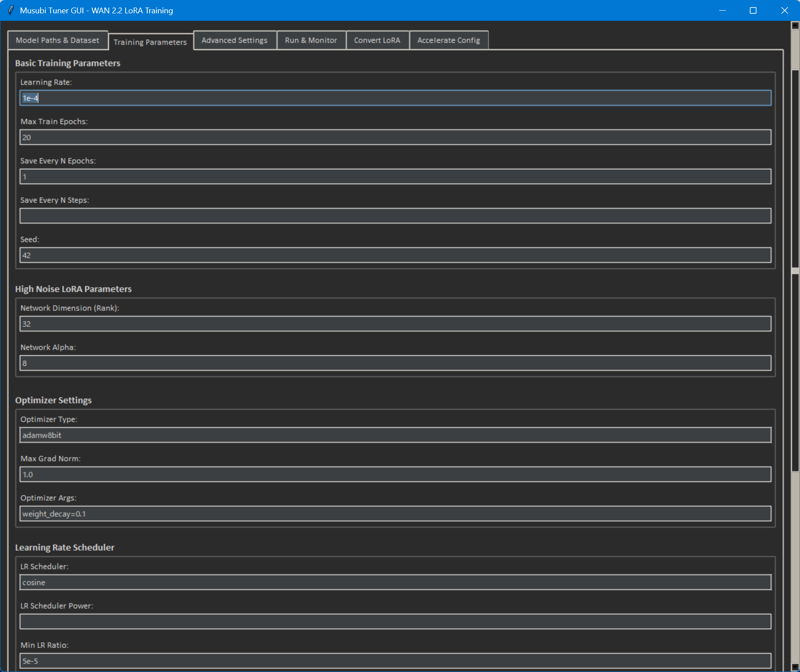
Task: Click the Musubi Tuner feather app icon
Action: [x=10, y=10]
